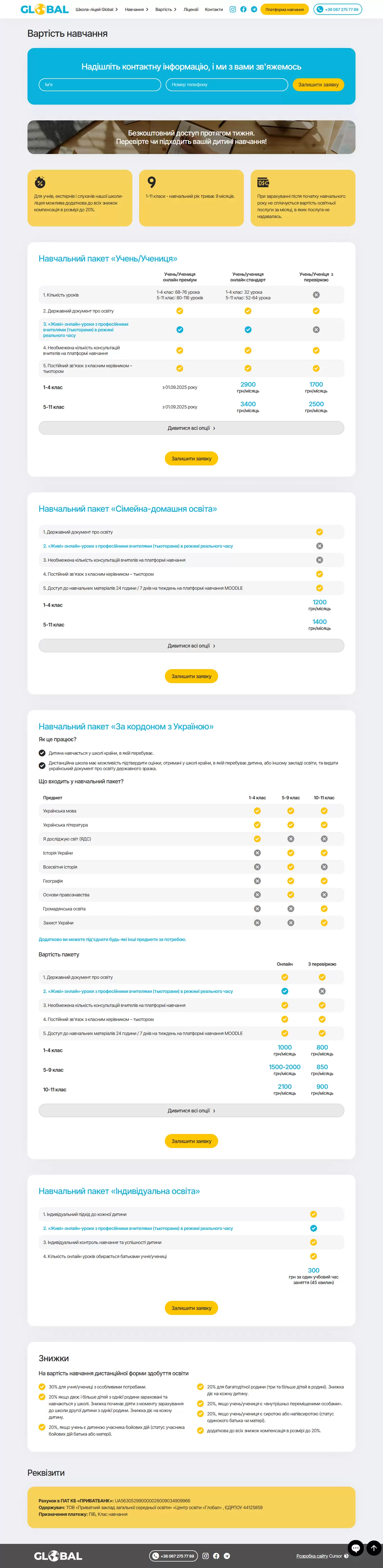The image size is (383, 1568).
Task: Expand the Вартість dropdown menu
Action: 165,10
